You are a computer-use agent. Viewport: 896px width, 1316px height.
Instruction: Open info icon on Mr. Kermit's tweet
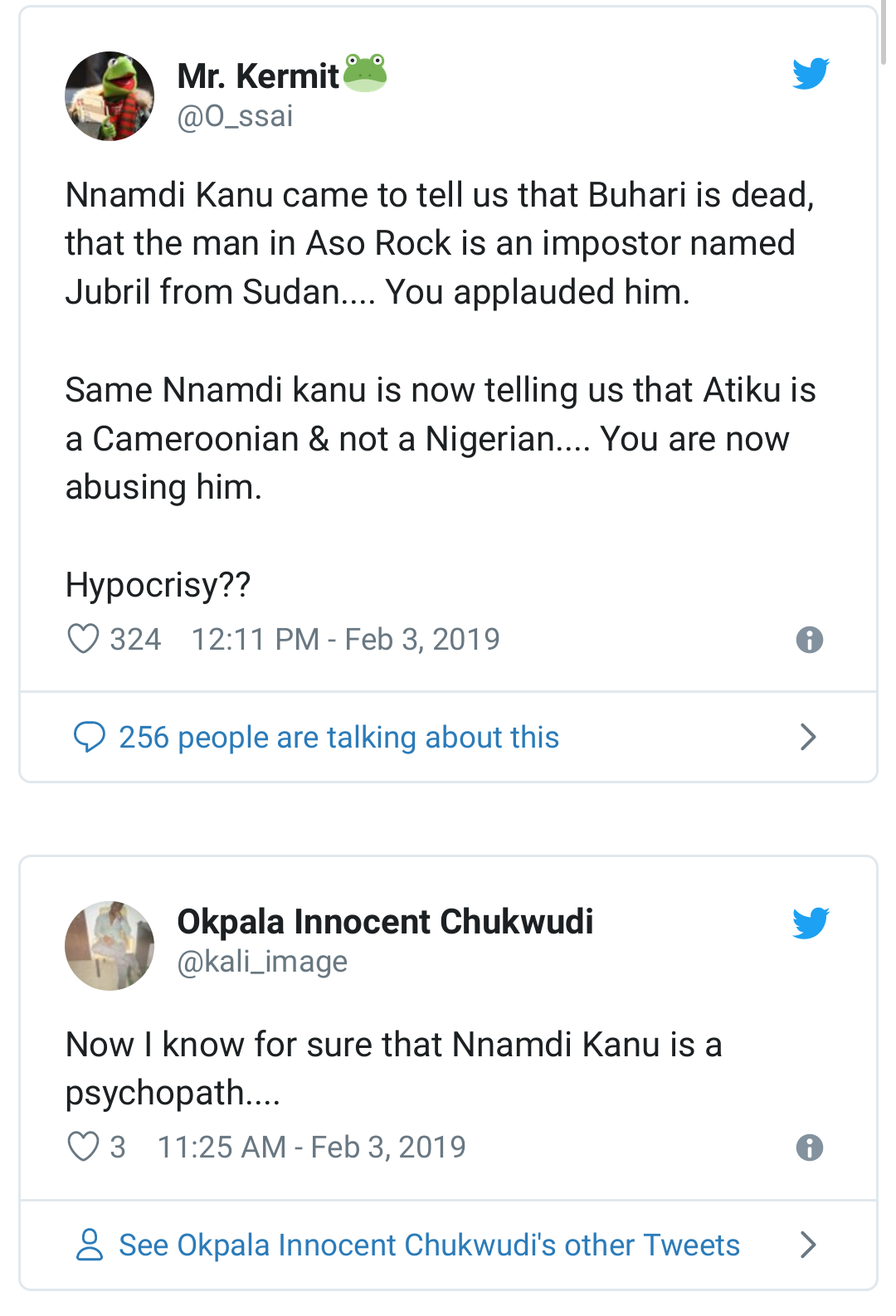(809, 640)
